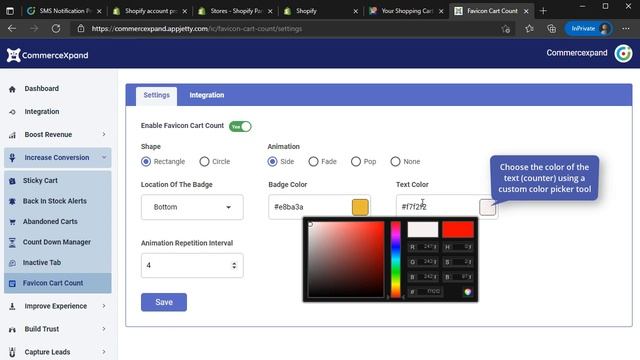Select the None animation radio button
This screenshot has height=360, width=640.
pyautogui.click(x=395, y=162)
